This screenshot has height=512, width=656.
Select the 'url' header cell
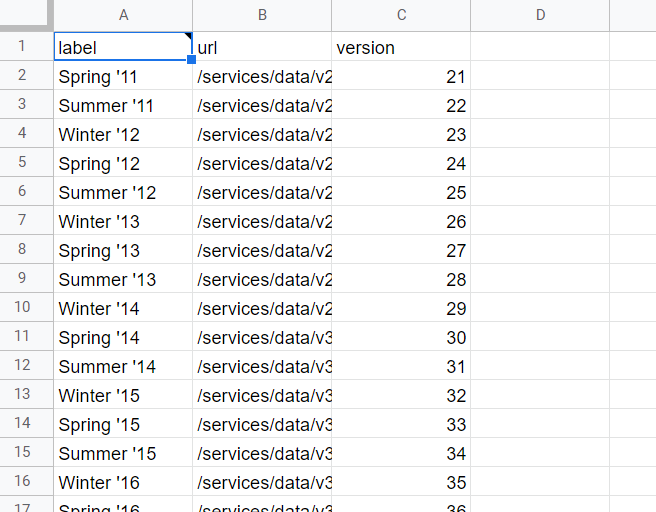click(262, 46)
